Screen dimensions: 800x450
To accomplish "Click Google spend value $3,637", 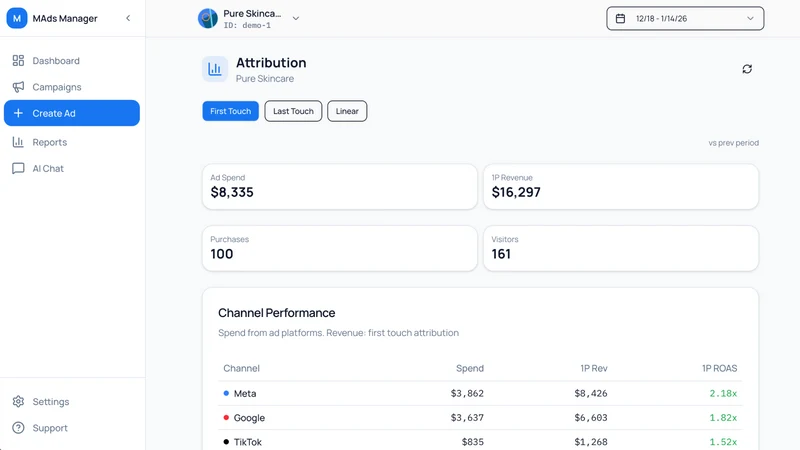I will [x=467, y=417].
